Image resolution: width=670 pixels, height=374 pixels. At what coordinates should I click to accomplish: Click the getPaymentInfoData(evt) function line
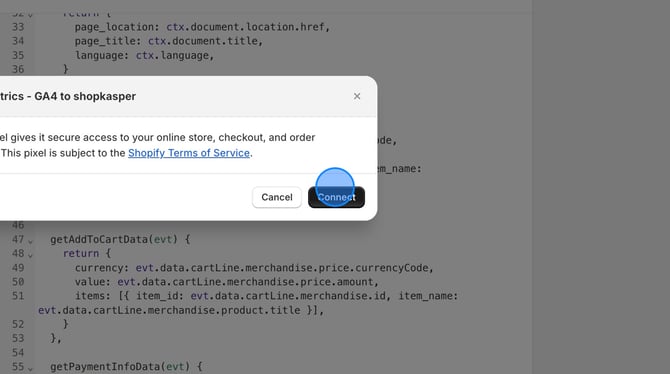126,367
